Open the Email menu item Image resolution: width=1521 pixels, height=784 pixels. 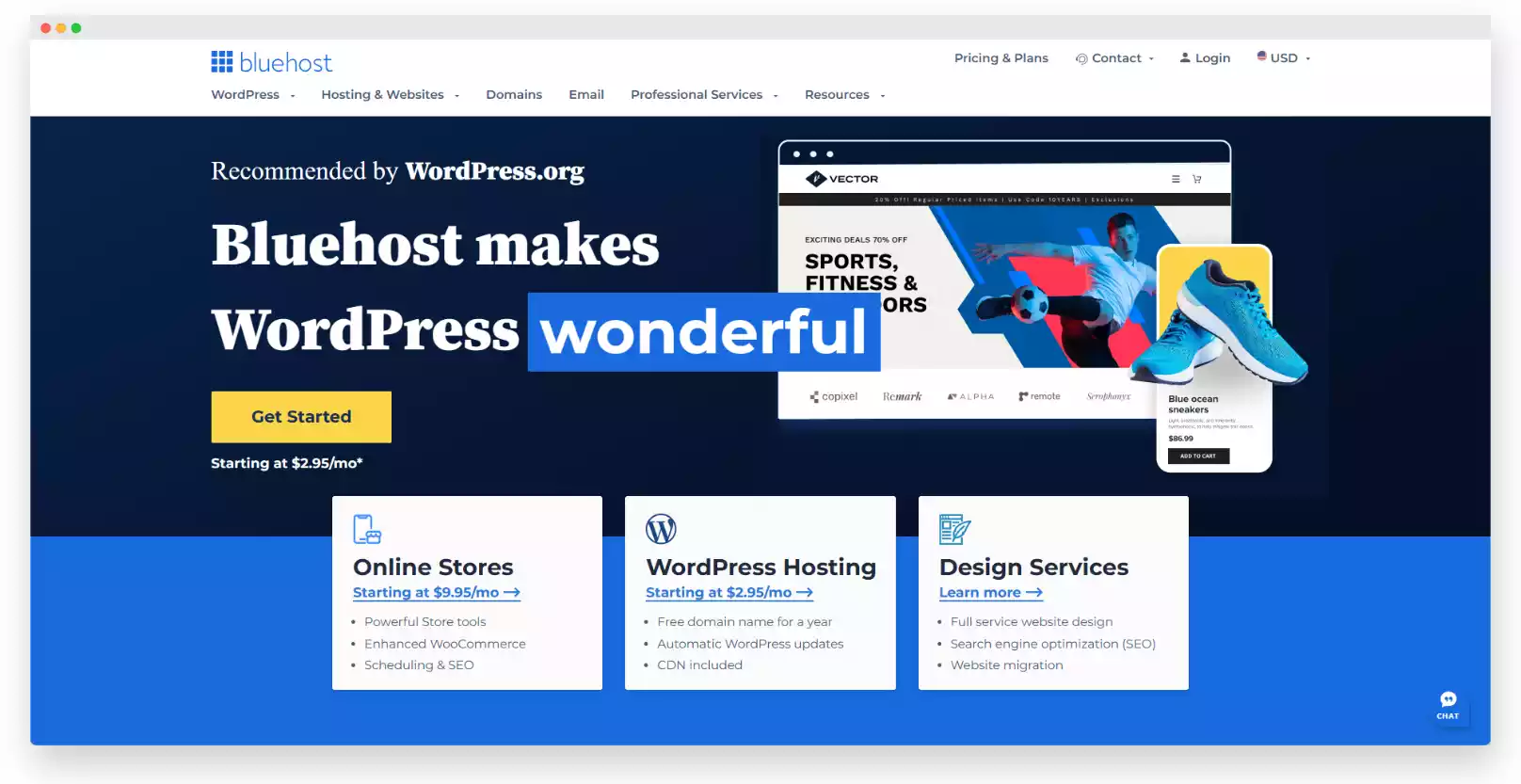point(586,94)
